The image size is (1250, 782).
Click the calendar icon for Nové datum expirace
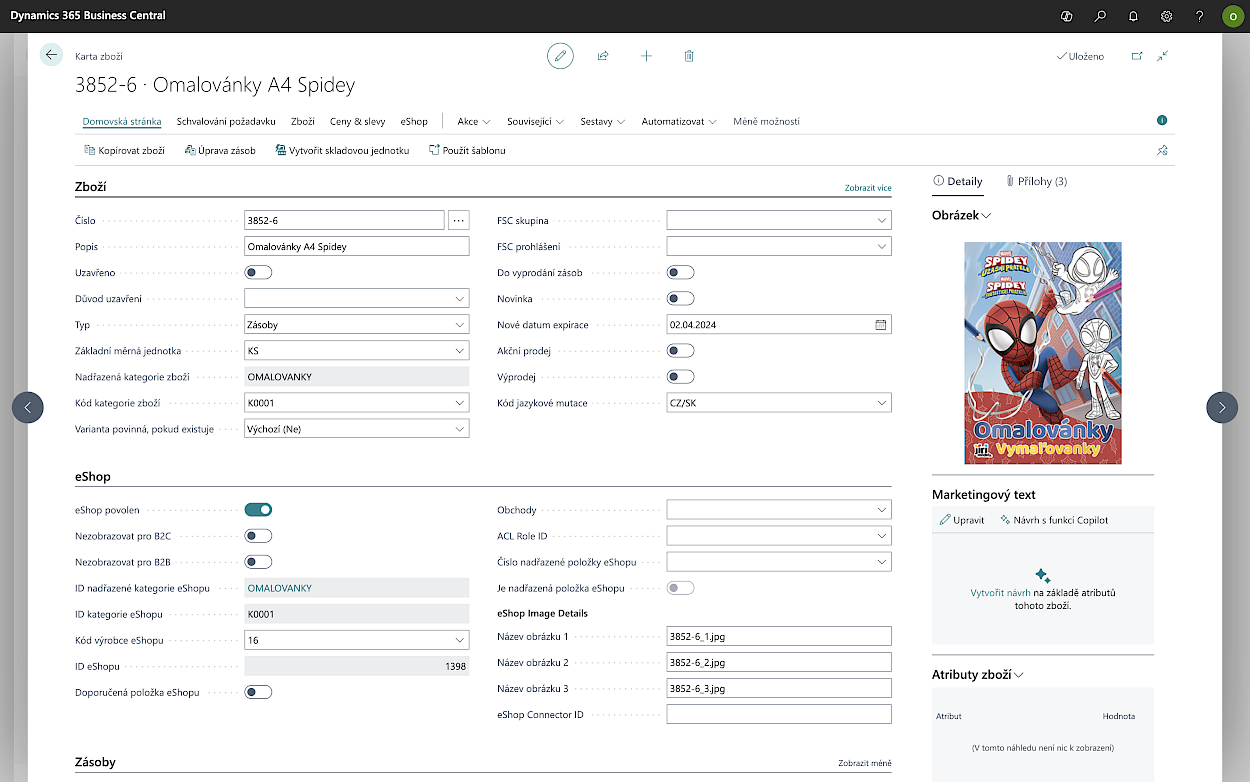[881, 325]
